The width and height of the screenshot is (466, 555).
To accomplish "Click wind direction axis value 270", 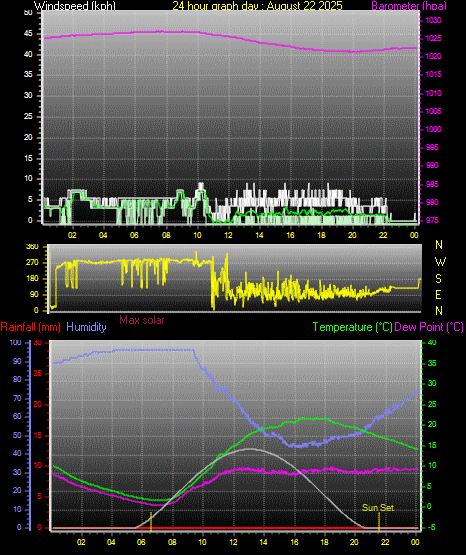I will (32, 263).
